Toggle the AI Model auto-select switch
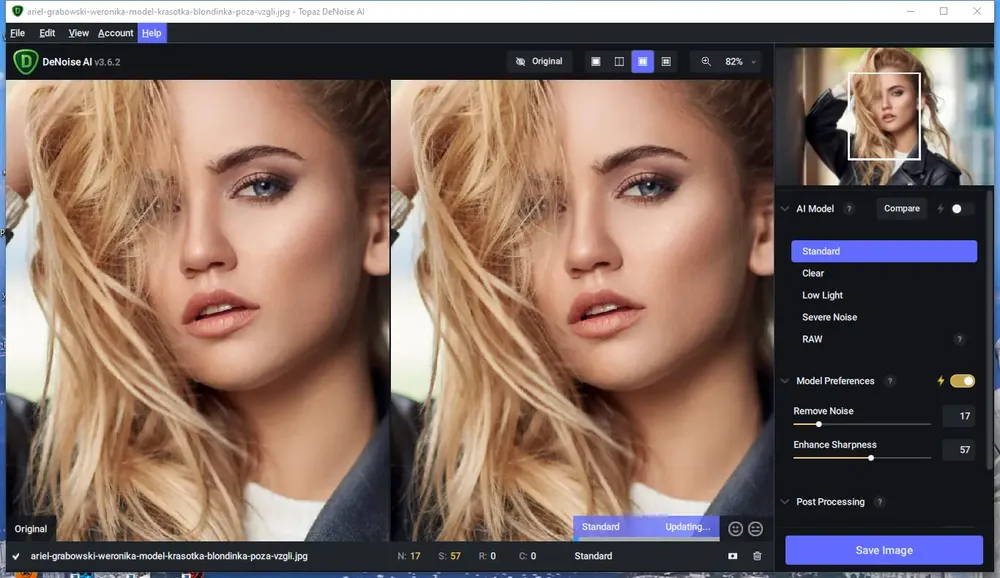This screenshot has height=578, width=1000. [961, 209]
